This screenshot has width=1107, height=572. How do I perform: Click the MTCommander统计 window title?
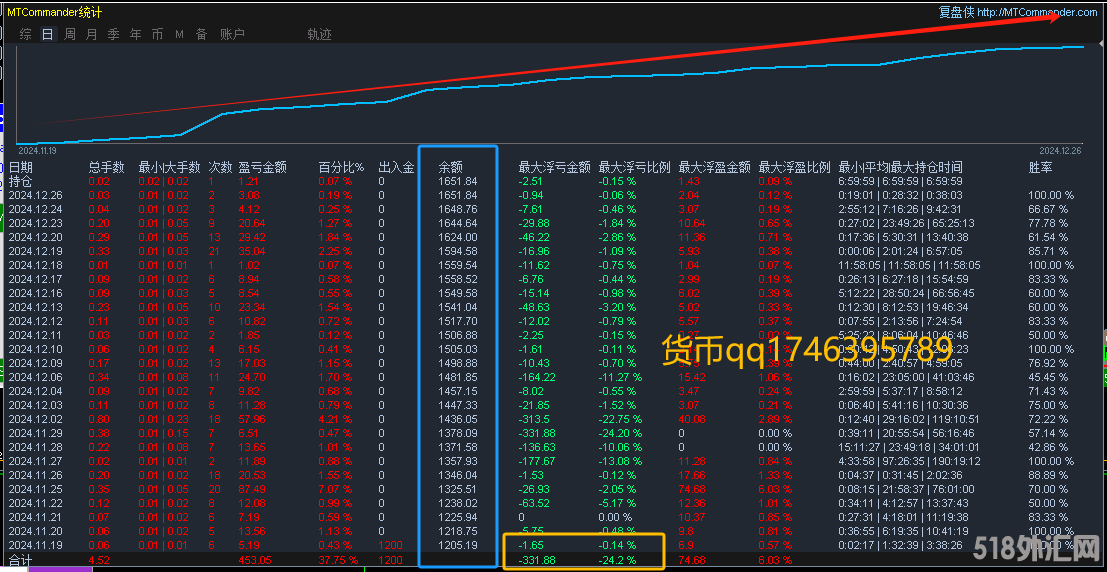pyautogui.click(x=55, y=12)
